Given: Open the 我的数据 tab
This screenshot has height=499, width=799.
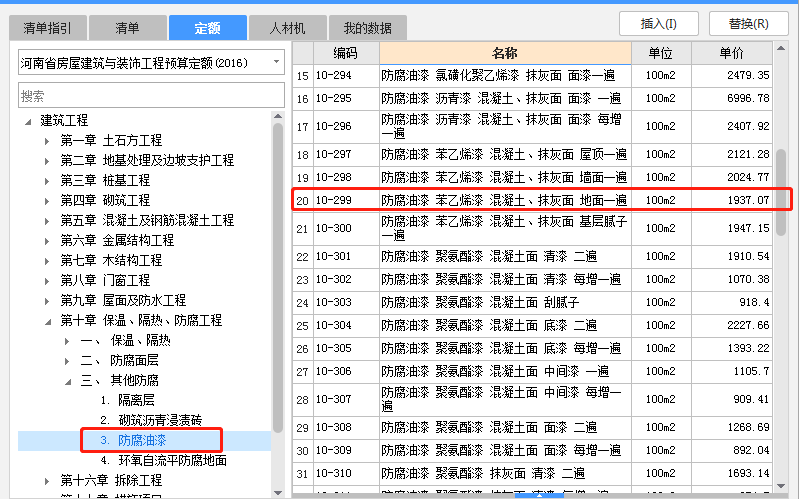Looking at the screenshot, I should pos(367,28).
